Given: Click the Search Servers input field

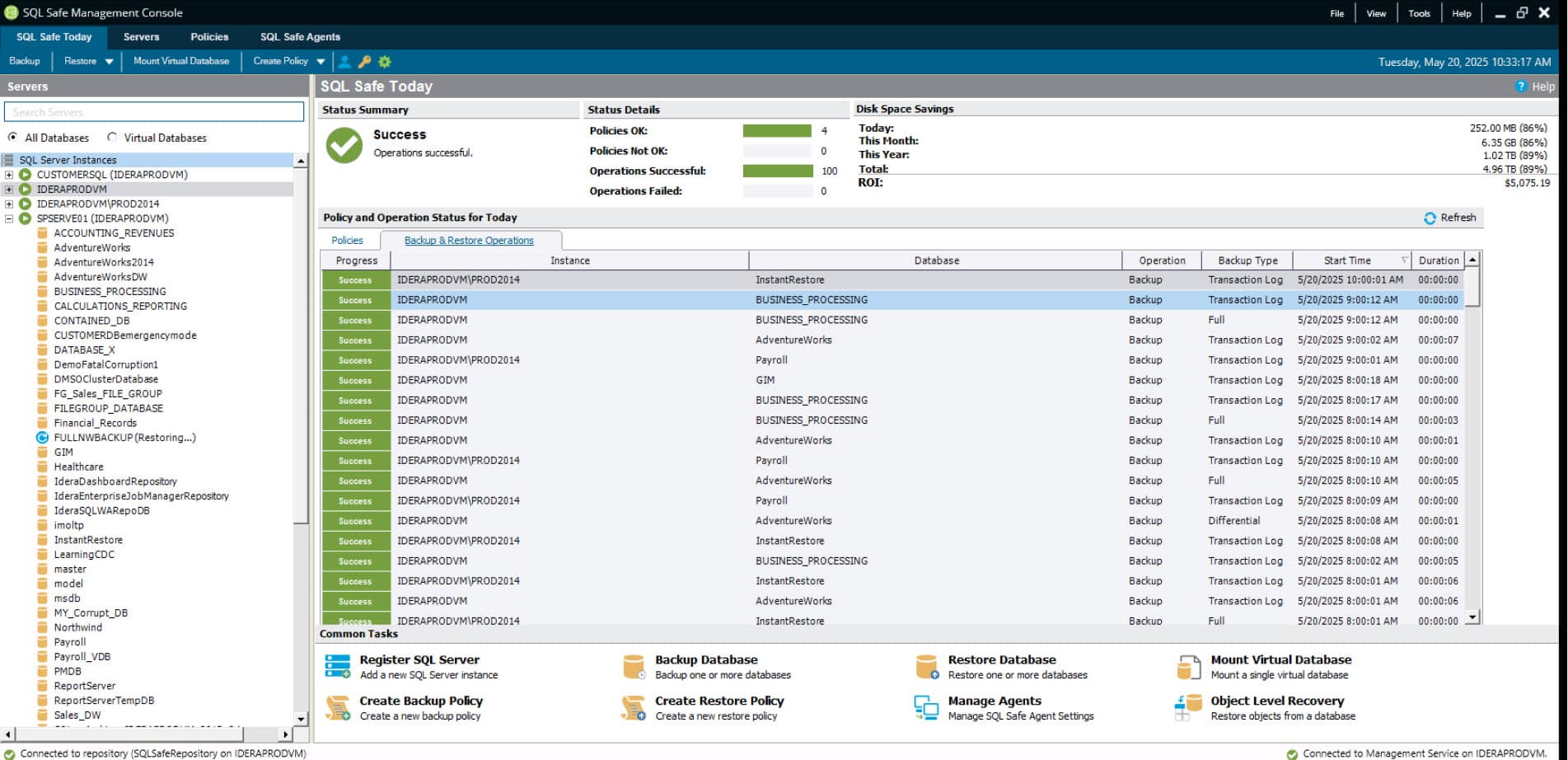Looking at the screenshot, I should (x=154, y=112).
